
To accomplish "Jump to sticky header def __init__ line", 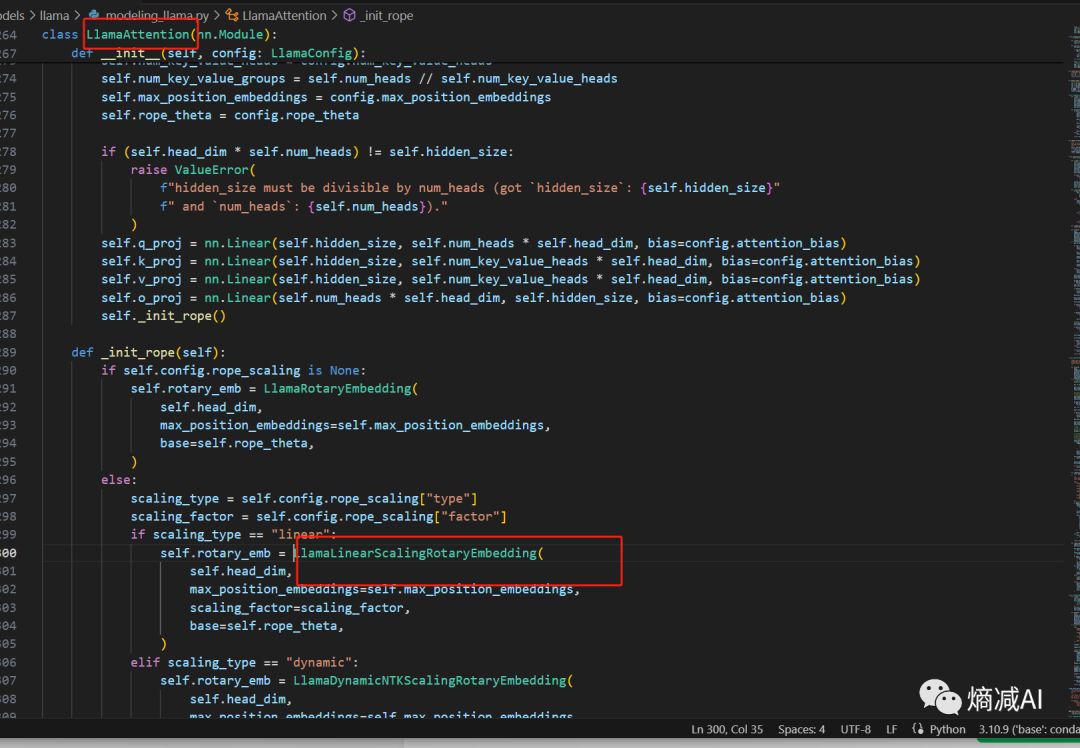I will coord(218,53).
